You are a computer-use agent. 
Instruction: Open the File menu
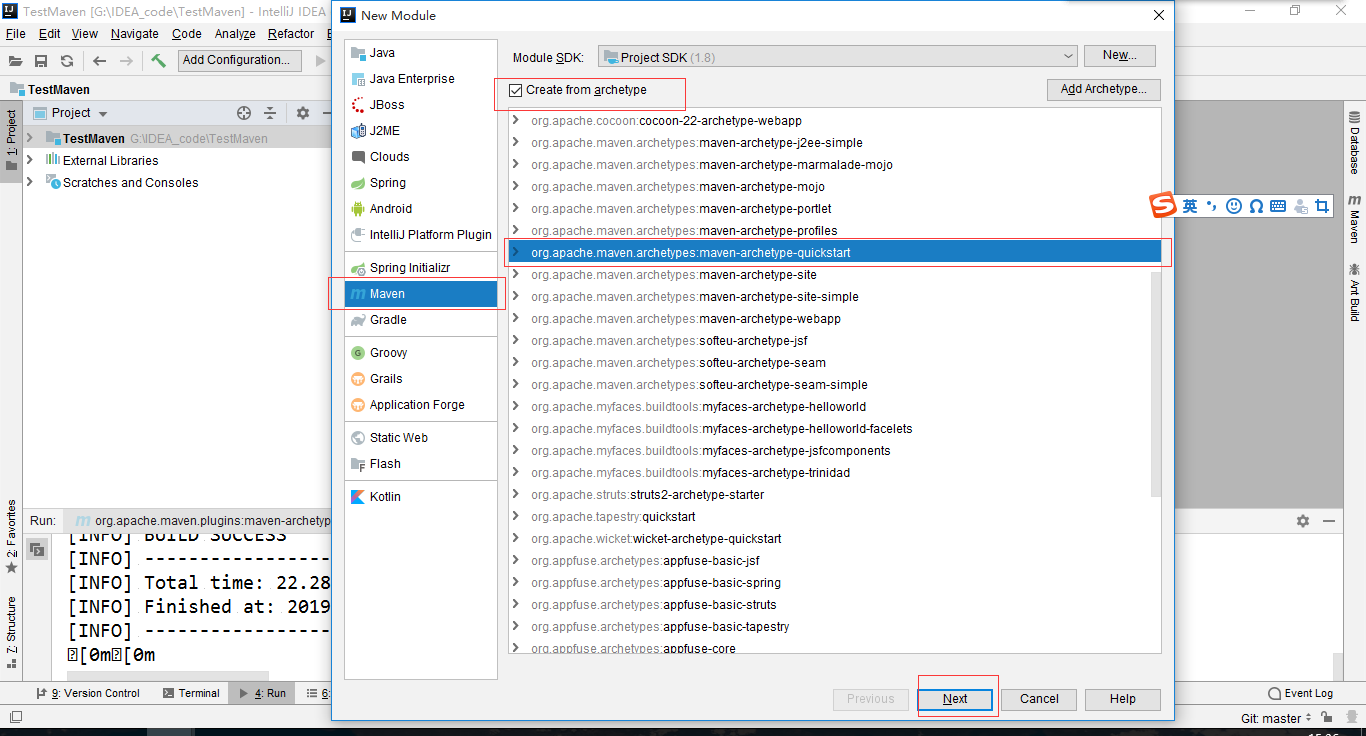16,34
